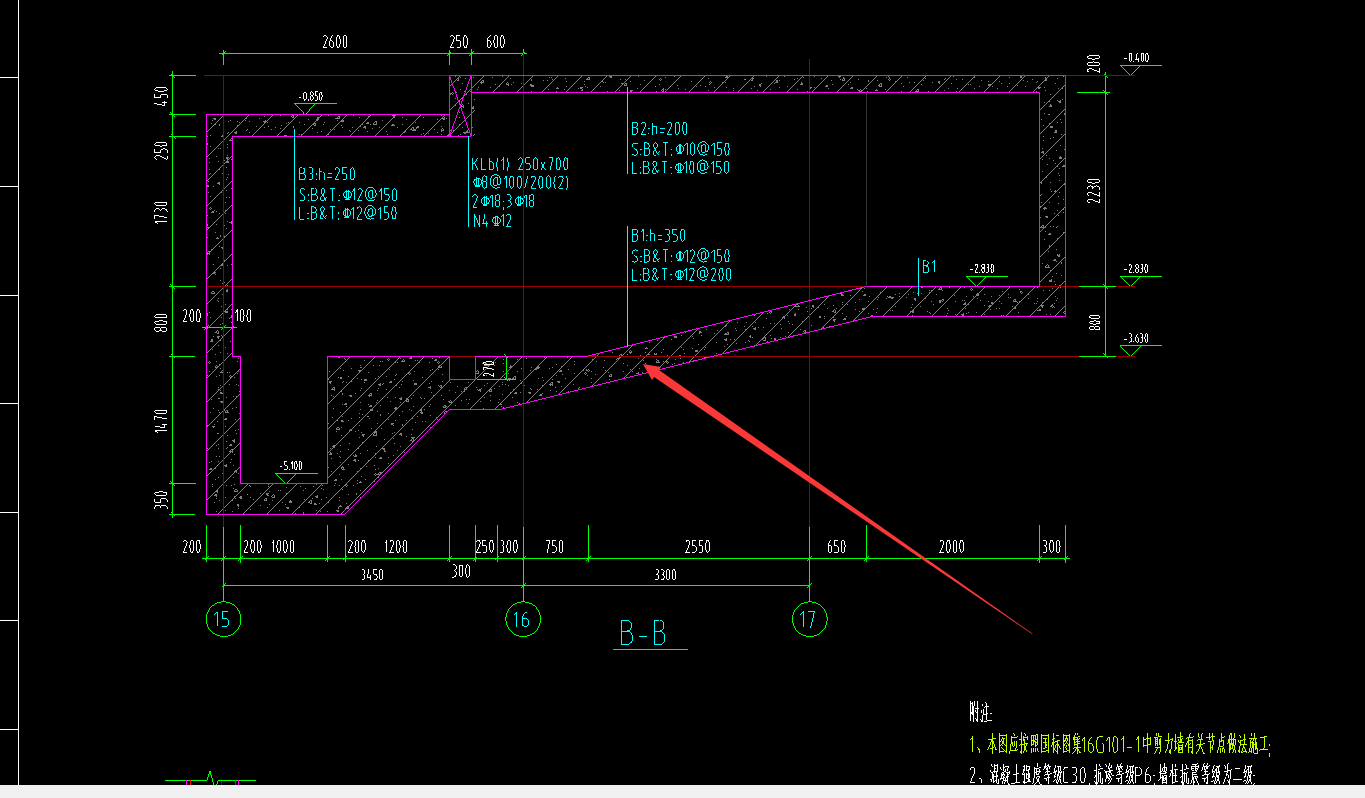Click the "附注:" notes heading
This screenshot has width=1365, height=798.
[981, 713]
